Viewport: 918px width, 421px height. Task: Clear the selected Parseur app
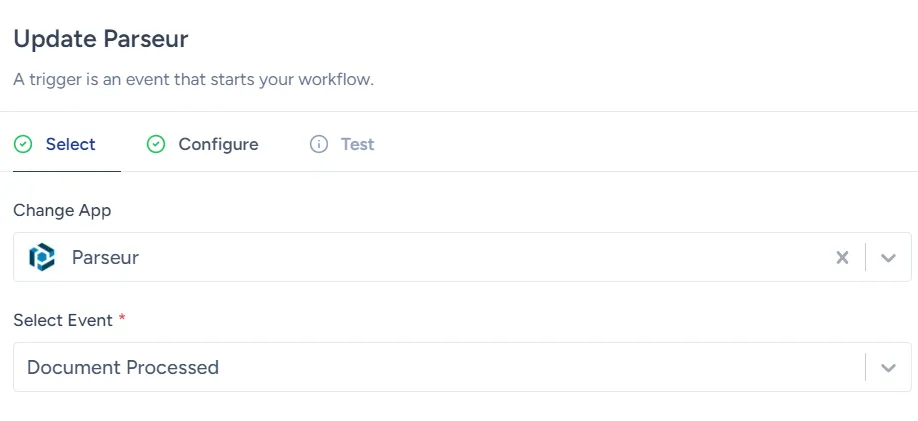(x=842, y=258)
